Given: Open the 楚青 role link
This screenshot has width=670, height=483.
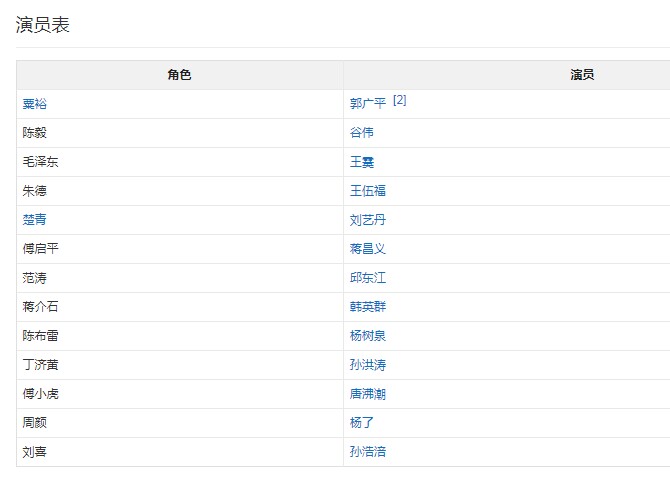Looking at the screenshot, I should (34, 219).
